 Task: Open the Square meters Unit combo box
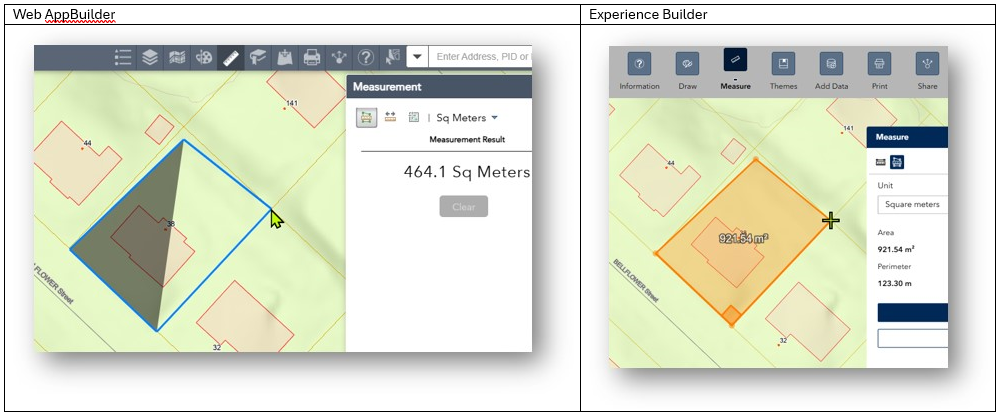coord(913,205)
